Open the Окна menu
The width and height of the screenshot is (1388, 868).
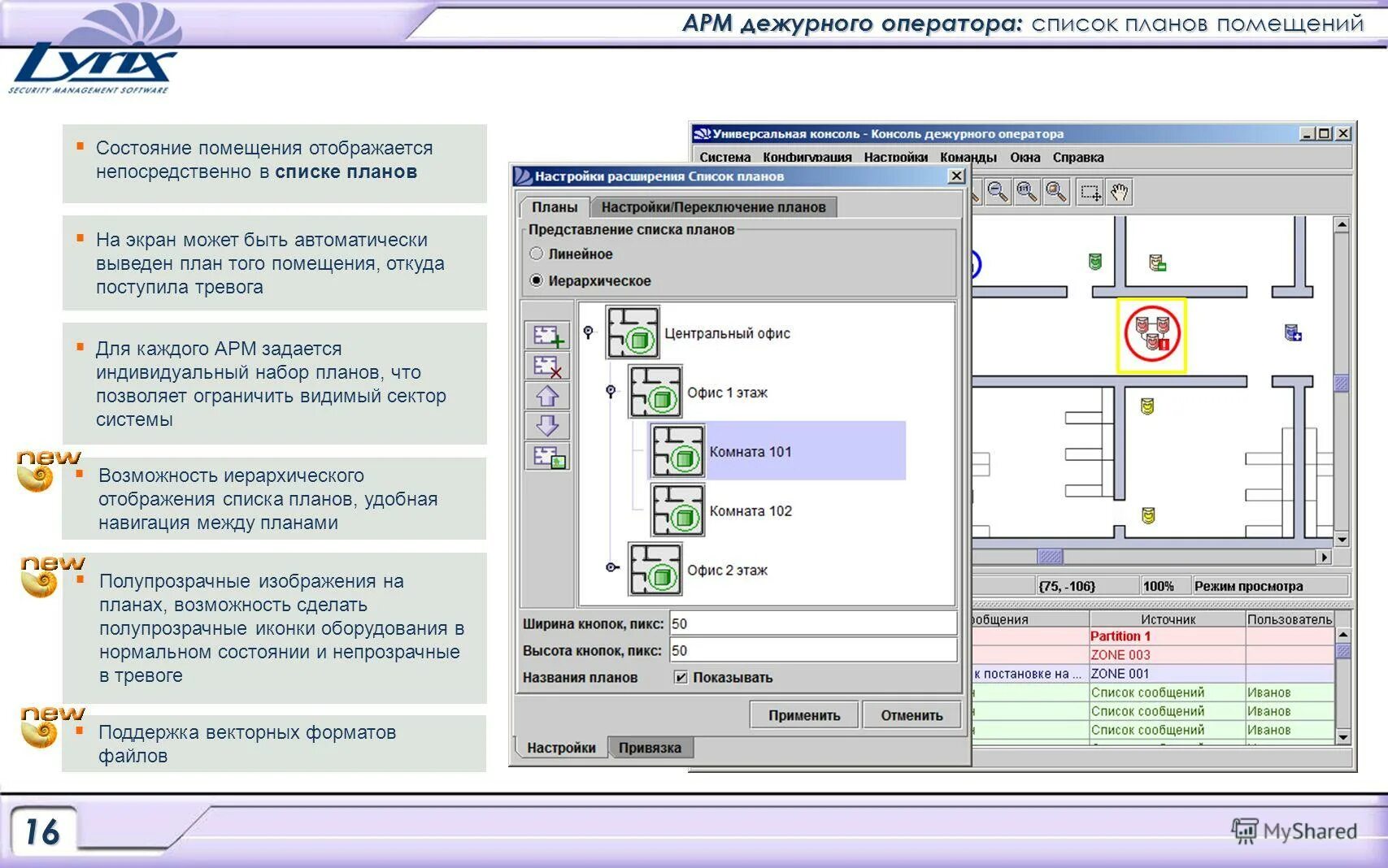1025,157
